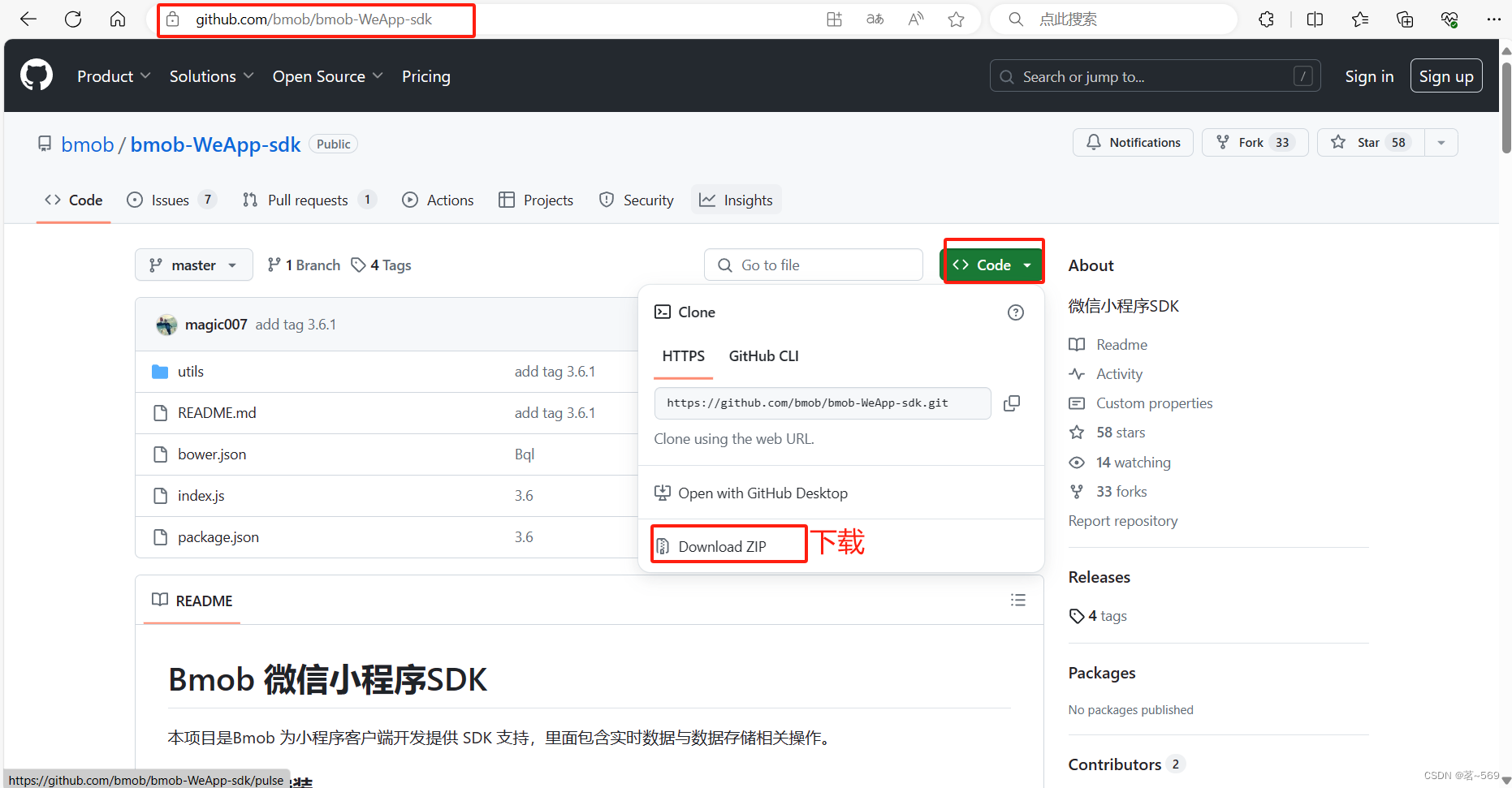Open the package.json file
Viewport: 1512px width, 788px height.
click(218, 537)
